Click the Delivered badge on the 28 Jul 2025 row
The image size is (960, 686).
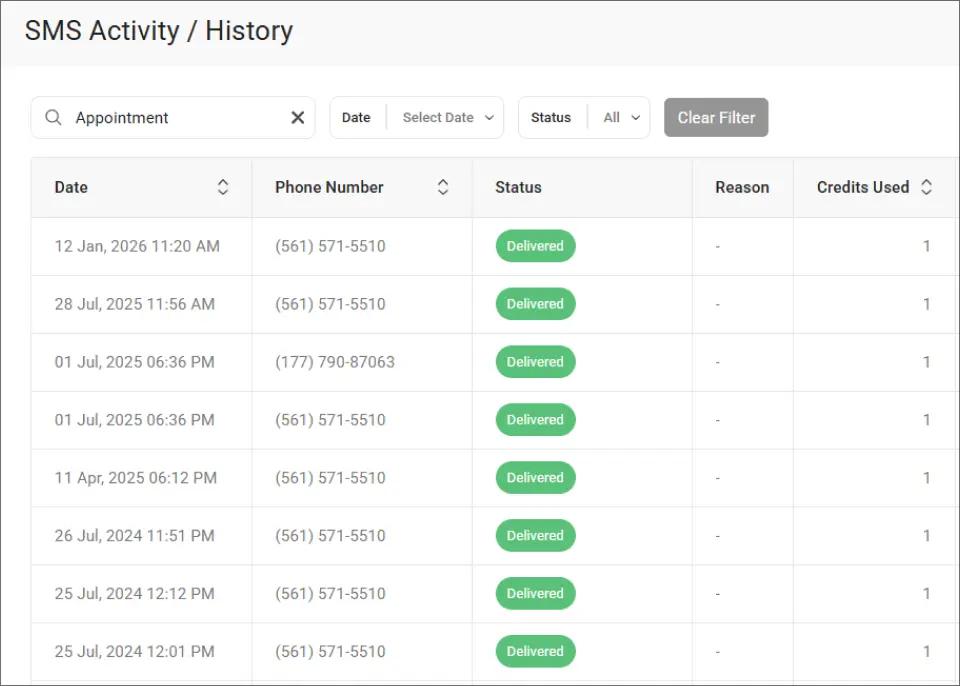pyautogui.click(x=535, y=303)
